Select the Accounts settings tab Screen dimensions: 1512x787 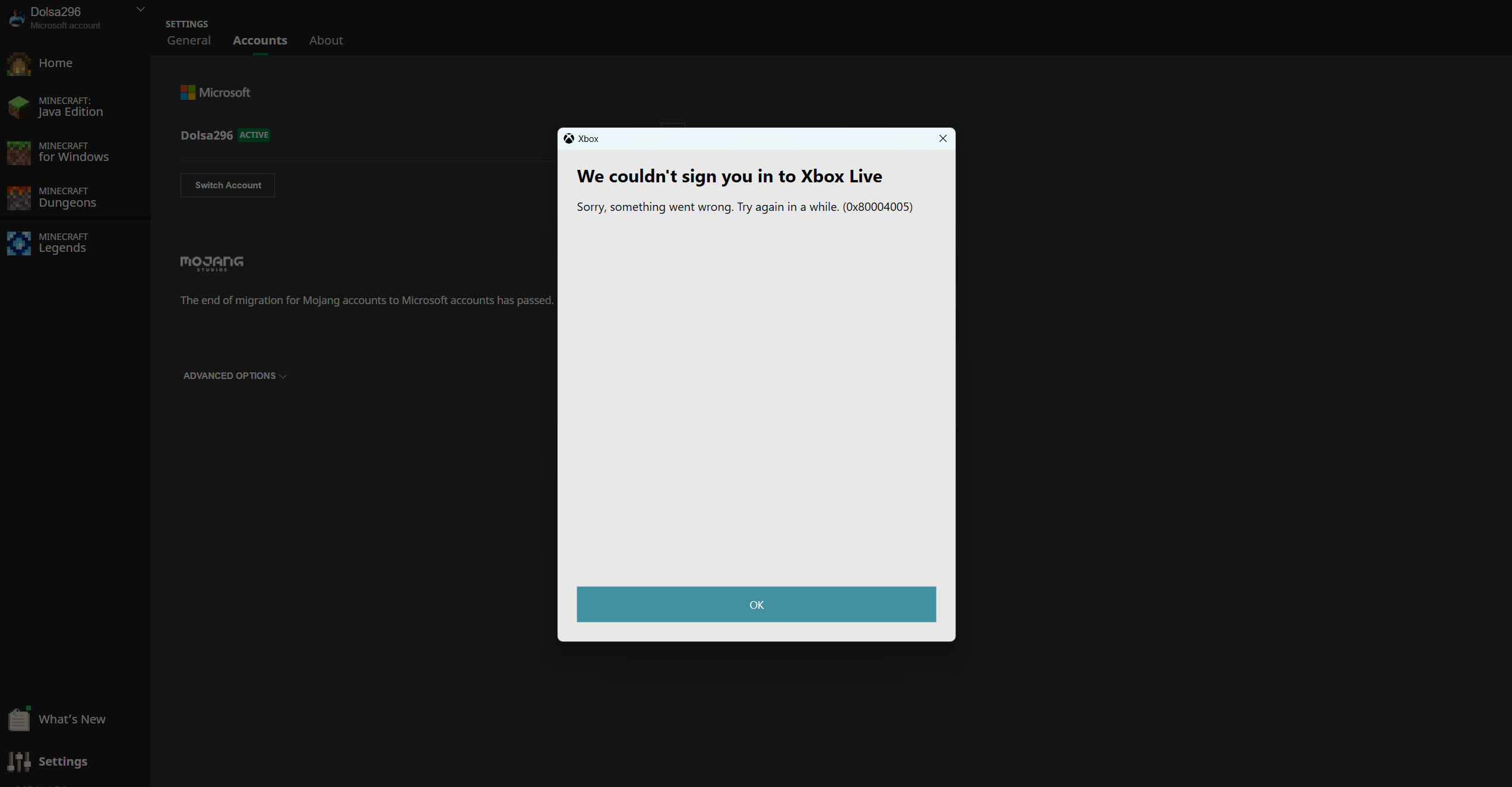click(x=260, y=40)
